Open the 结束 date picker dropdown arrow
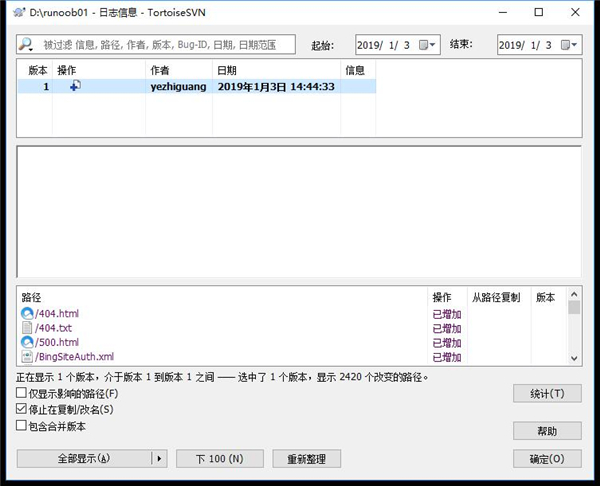600x486 pixels. (x=575, y=45)
